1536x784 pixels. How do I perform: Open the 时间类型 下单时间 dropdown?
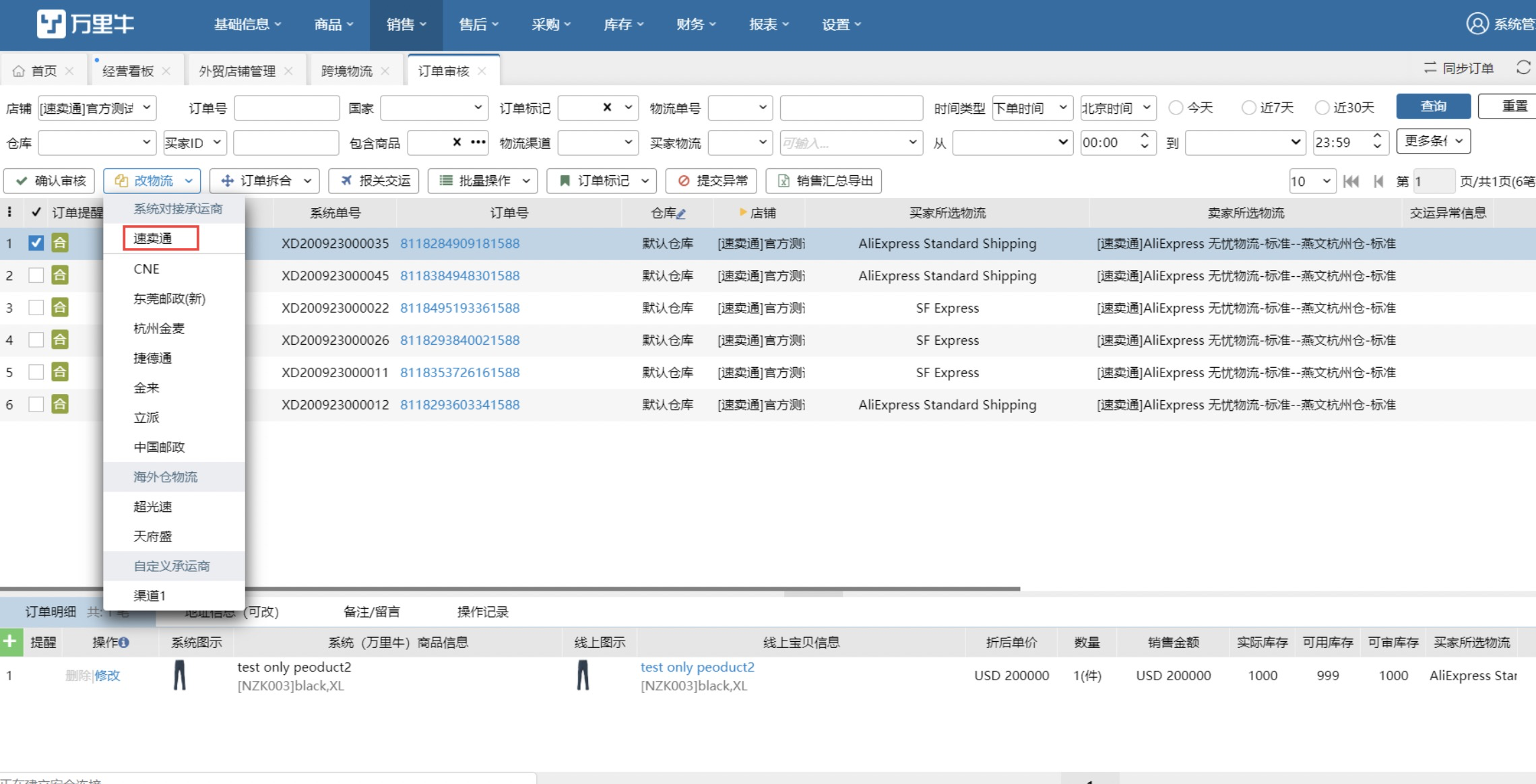[x=1033, y=108]
